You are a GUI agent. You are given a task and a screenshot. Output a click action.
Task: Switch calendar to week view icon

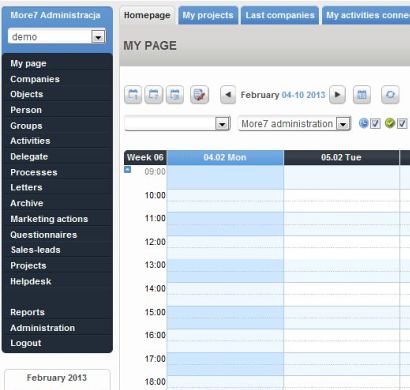153,95
